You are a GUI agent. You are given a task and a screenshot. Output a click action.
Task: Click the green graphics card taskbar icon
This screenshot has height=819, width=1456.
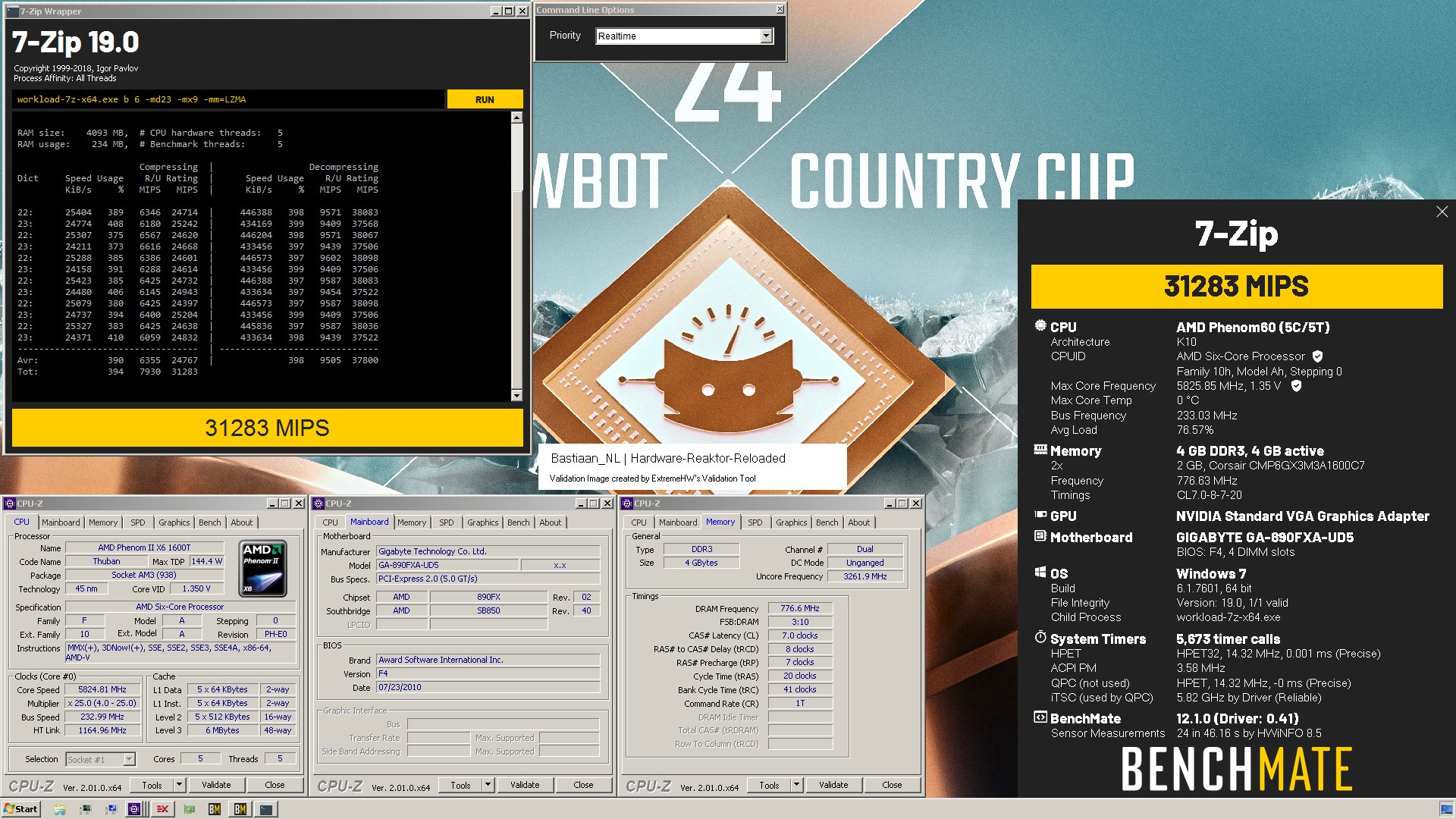tap(190, 809)
